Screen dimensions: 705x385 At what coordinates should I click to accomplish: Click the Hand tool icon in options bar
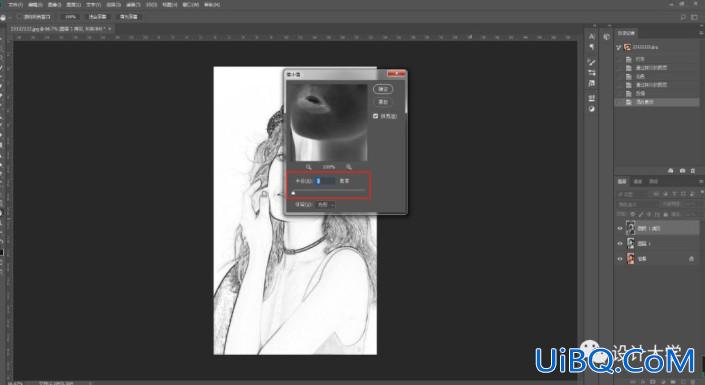point(3,17)
